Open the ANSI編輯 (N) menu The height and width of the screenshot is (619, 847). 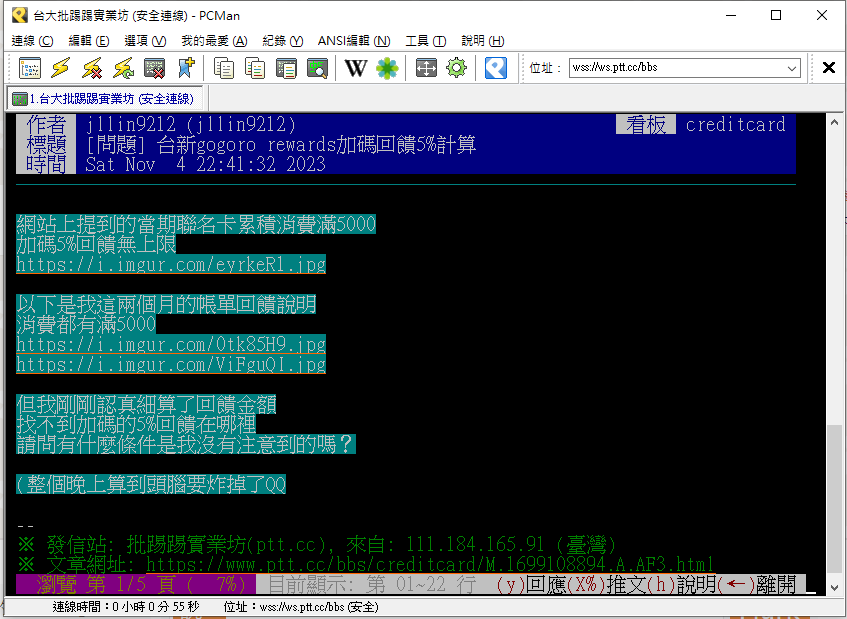[x=354, y=41]
